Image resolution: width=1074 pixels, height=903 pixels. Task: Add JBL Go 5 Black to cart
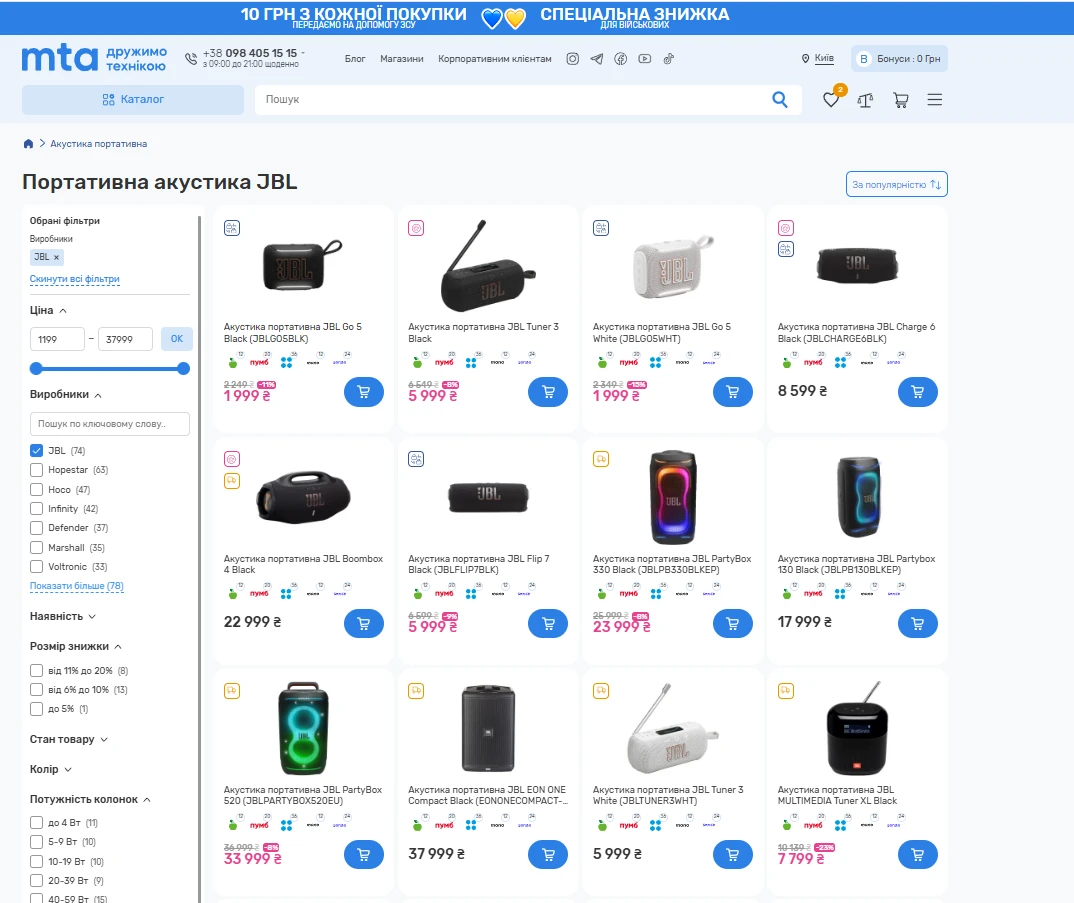364,392
